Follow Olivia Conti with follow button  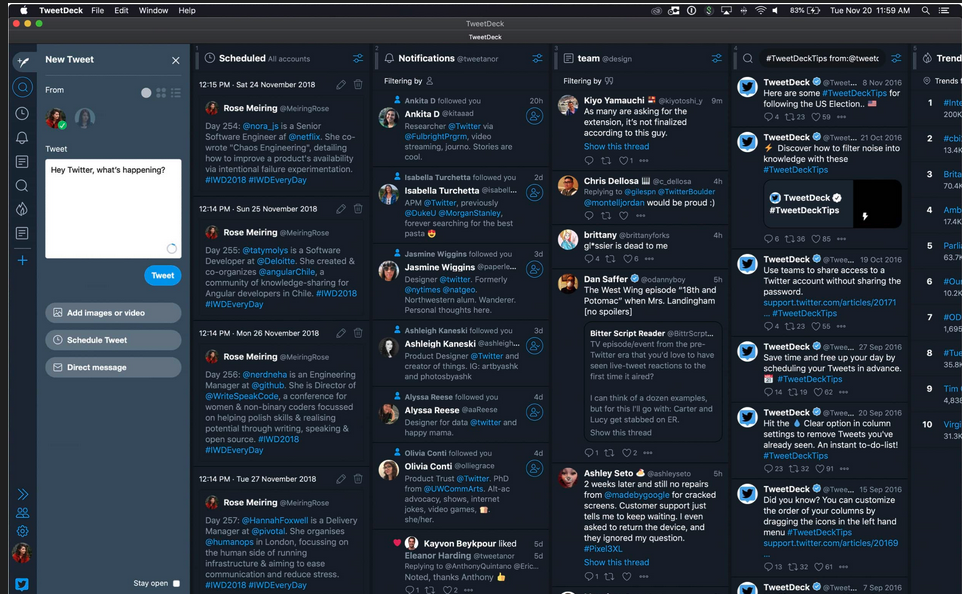(x=535, y=469)
